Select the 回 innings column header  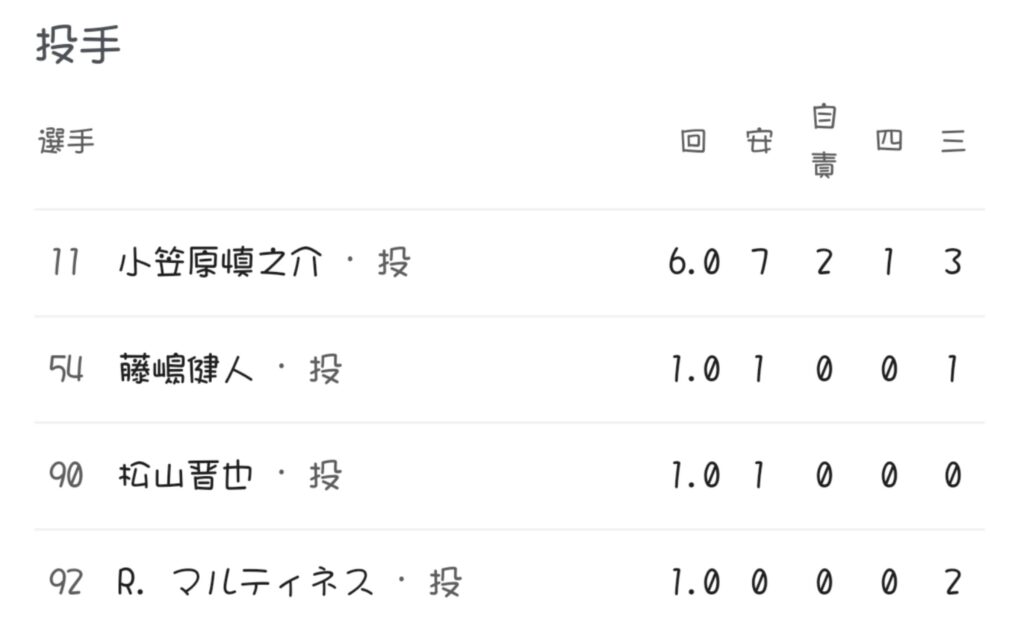pyautogui.click(x=693, y=142)
